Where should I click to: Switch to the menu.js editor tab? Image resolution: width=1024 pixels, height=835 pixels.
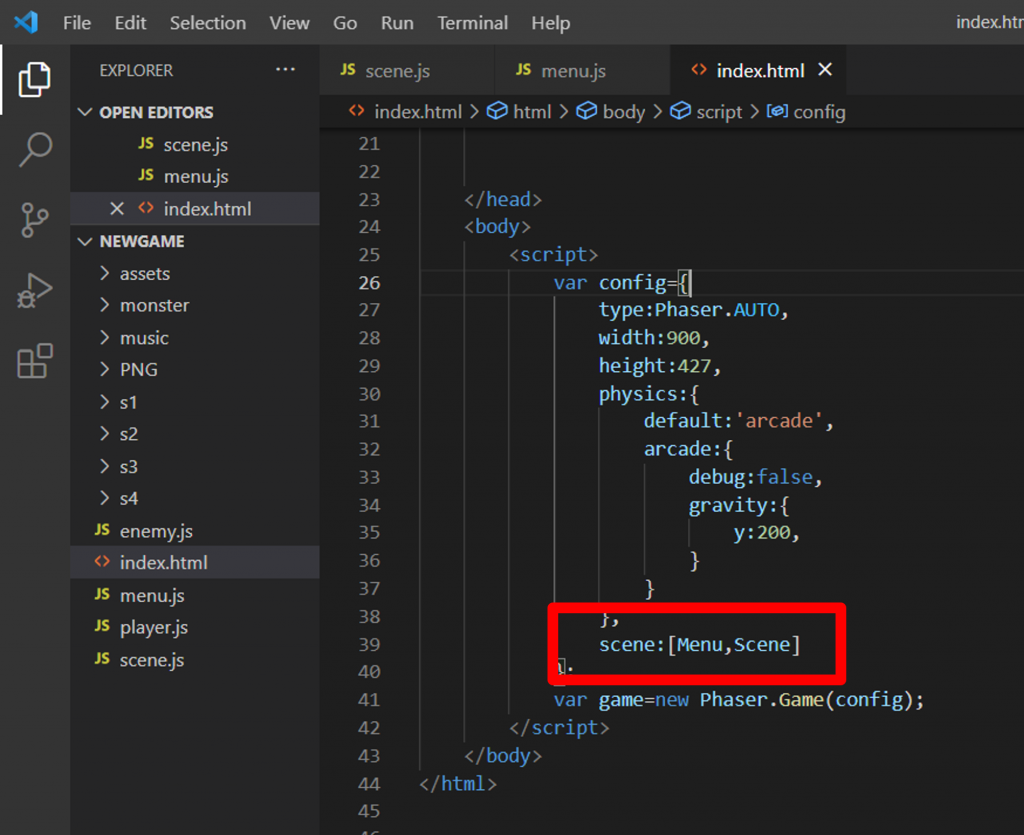tap(583, 70)
